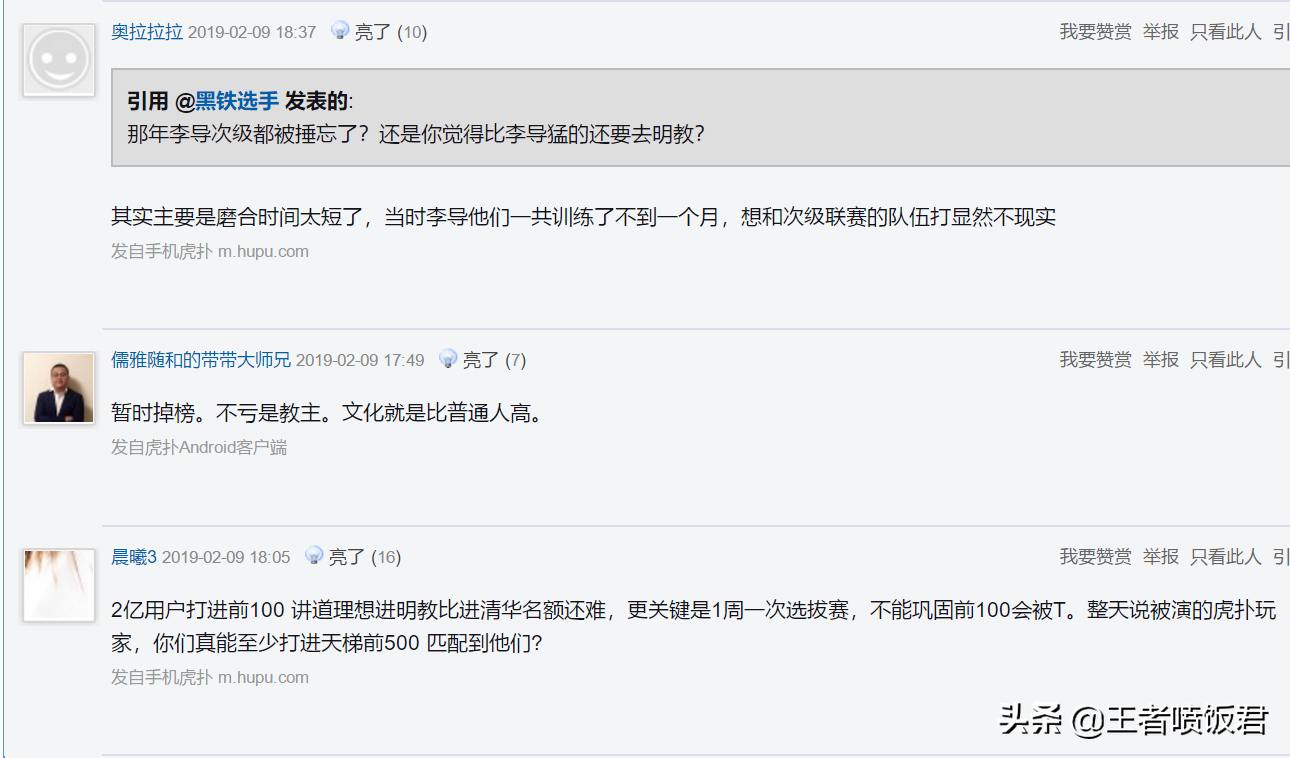Quote 奥拉拉拉's post using the 引 control
This screenshot has height=758, width=1290.
[1281, 31]
